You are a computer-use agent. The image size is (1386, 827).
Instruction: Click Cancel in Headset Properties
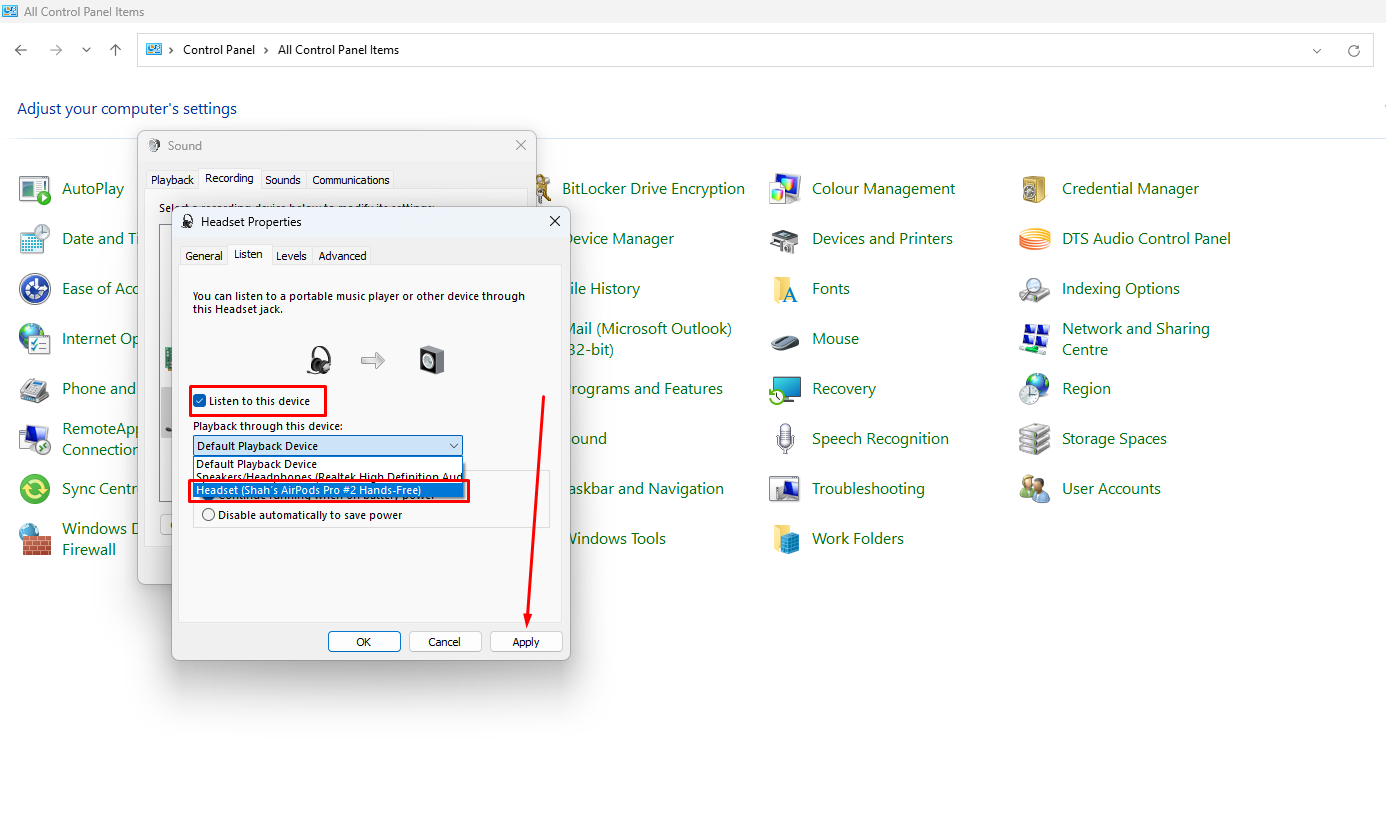click(444, 642)
